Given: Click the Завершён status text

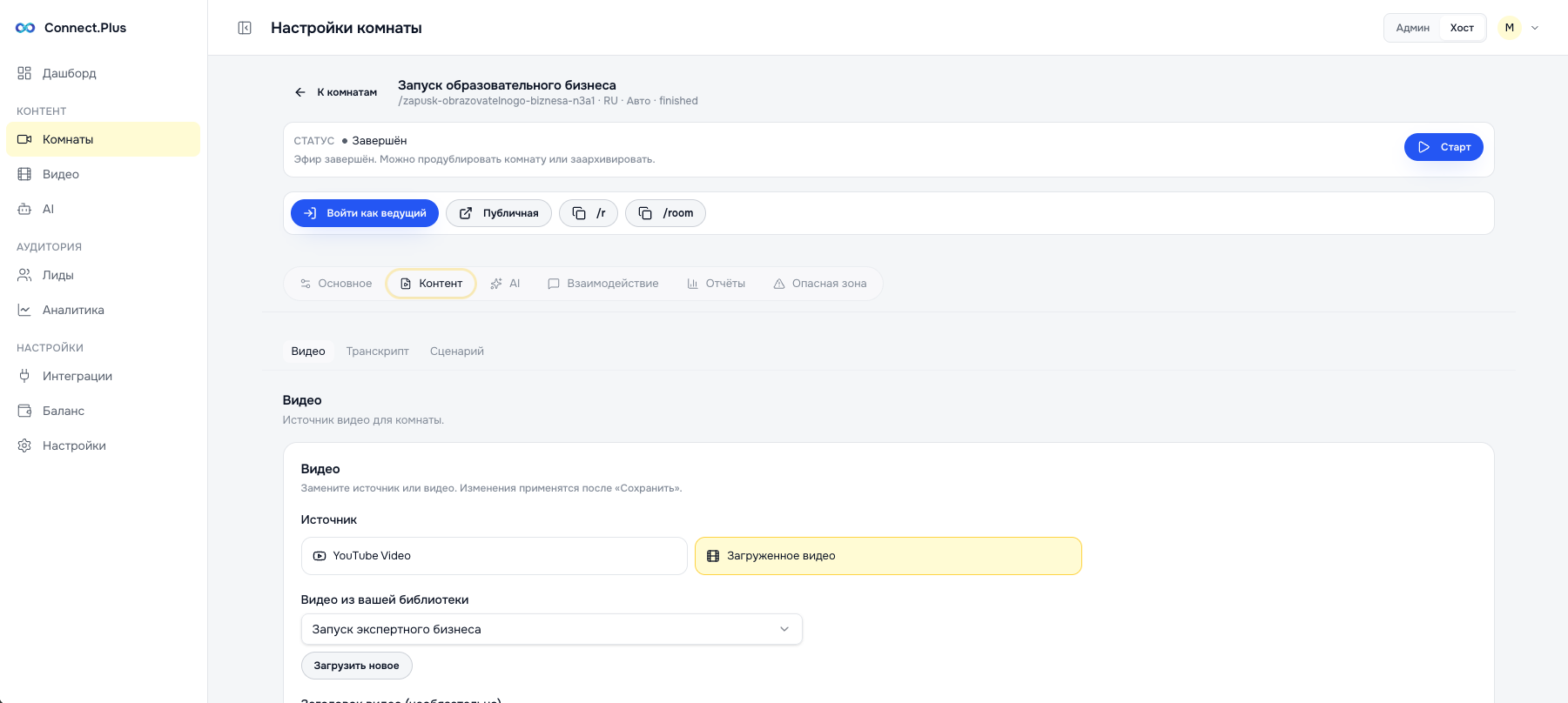Looking at the screenshot, I should click(380, 141).
